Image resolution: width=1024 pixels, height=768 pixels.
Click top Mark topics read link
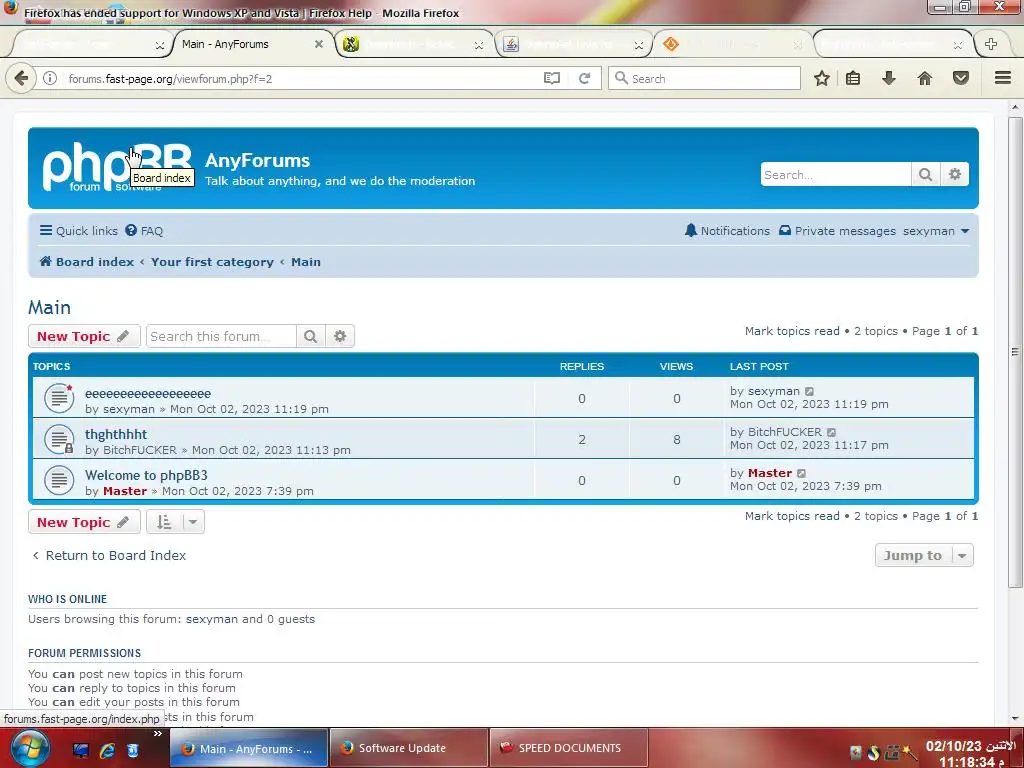coord(792,331)
